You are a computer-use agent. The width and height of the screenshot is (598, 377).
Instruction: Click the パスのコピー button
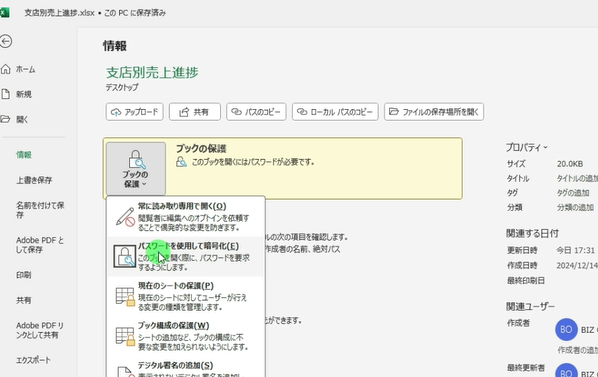coord(256,112)
